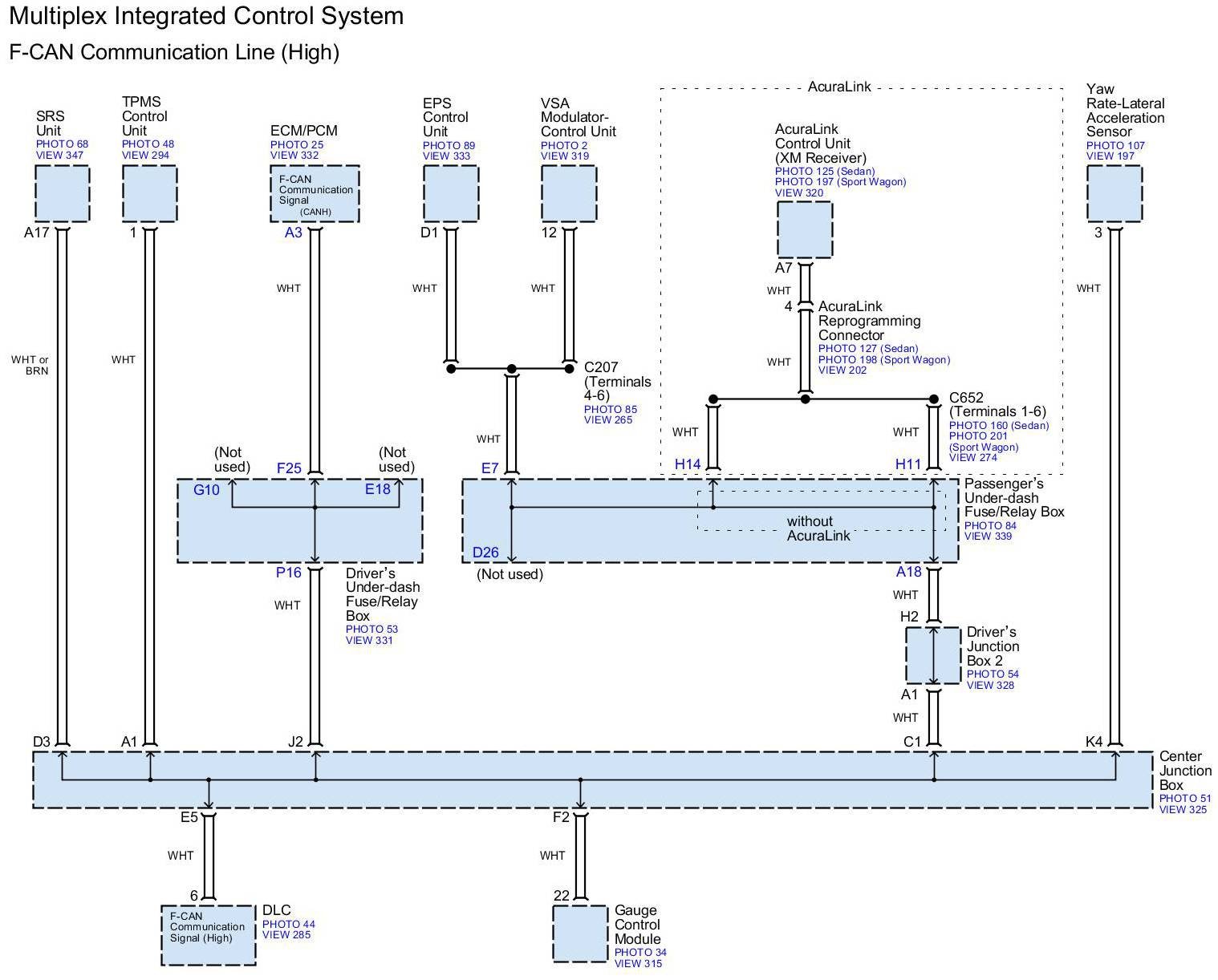Open VIEW 315 for Gauge Control Module
Image resolution: width=1218 pixels, height=980 pixels.
click(638, 964)
